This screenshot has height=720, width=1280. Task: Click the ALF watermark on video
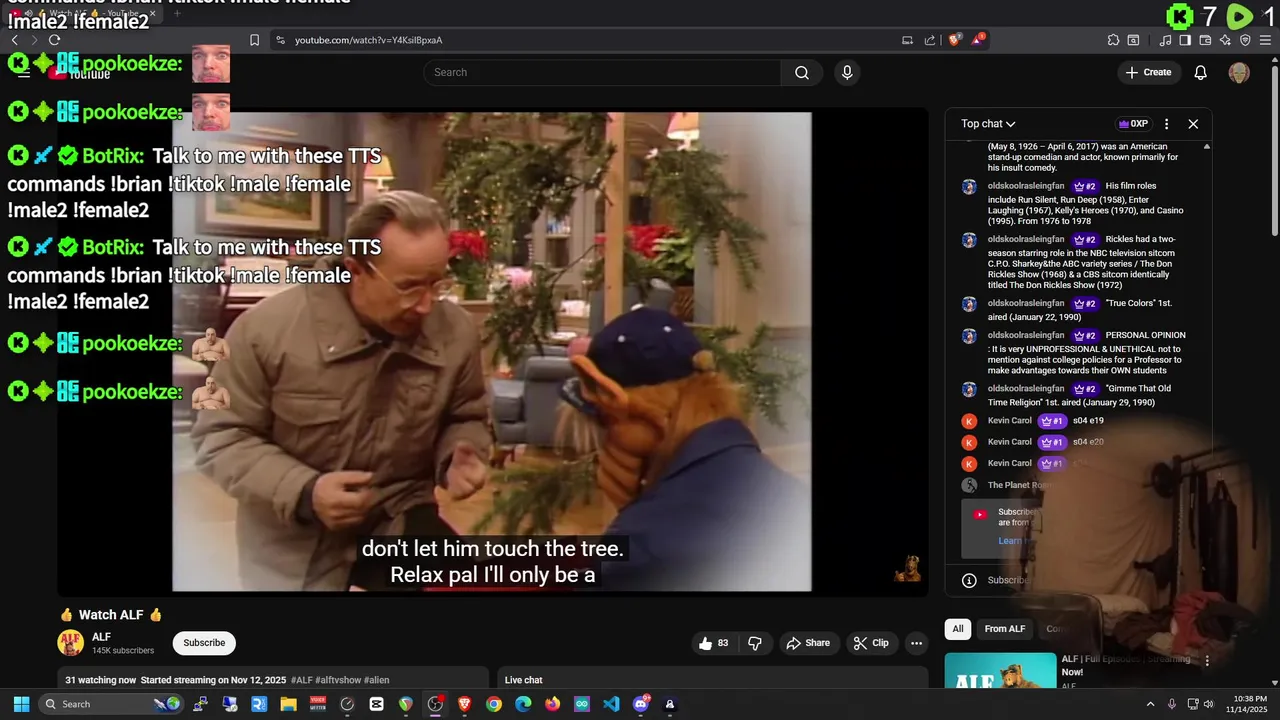tap(908, 568)
